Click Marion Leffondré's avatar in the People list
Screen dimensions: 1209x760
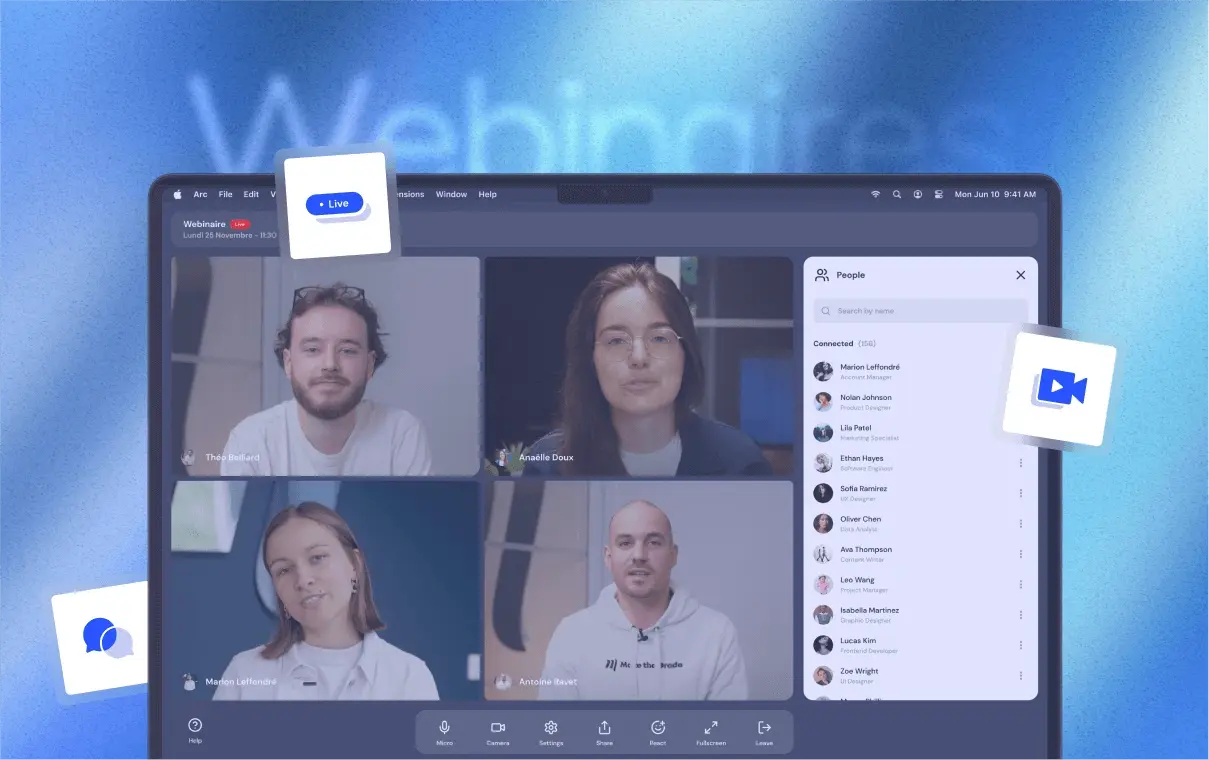pyautogui.click(x=823, y=371)
